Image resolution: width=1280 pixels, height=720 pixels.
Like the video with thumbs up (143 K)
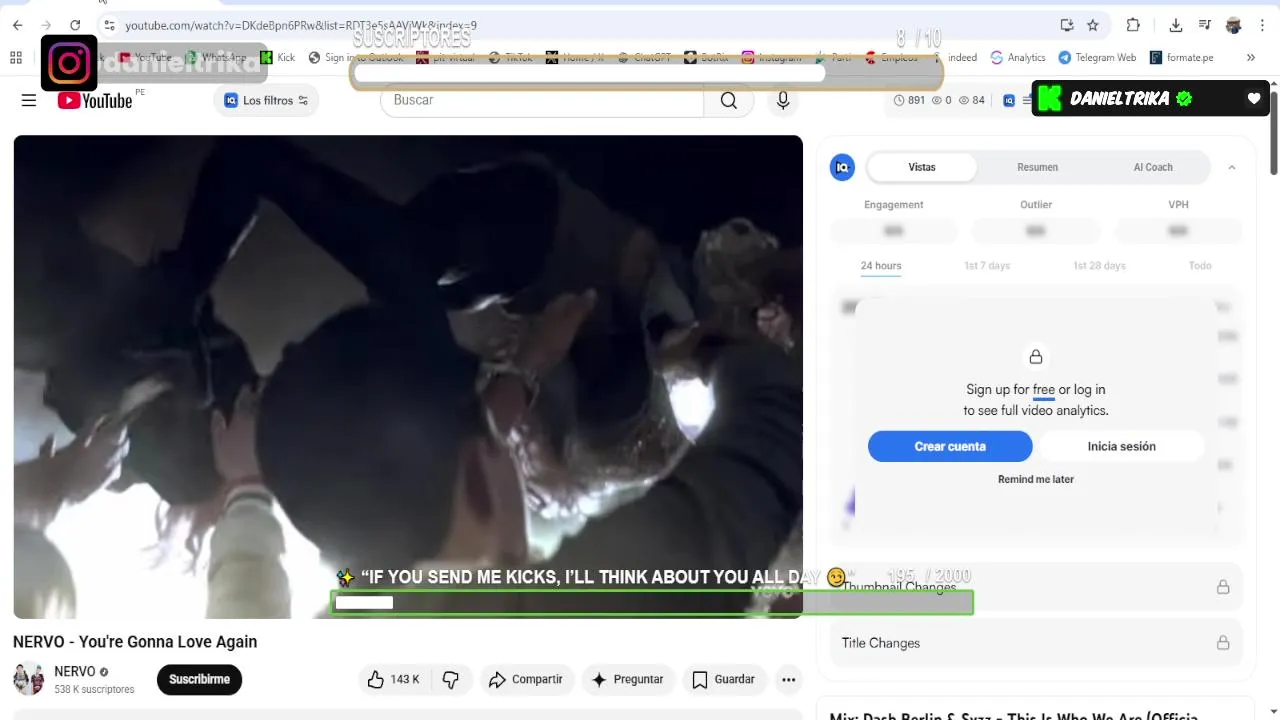coord(393,679)
